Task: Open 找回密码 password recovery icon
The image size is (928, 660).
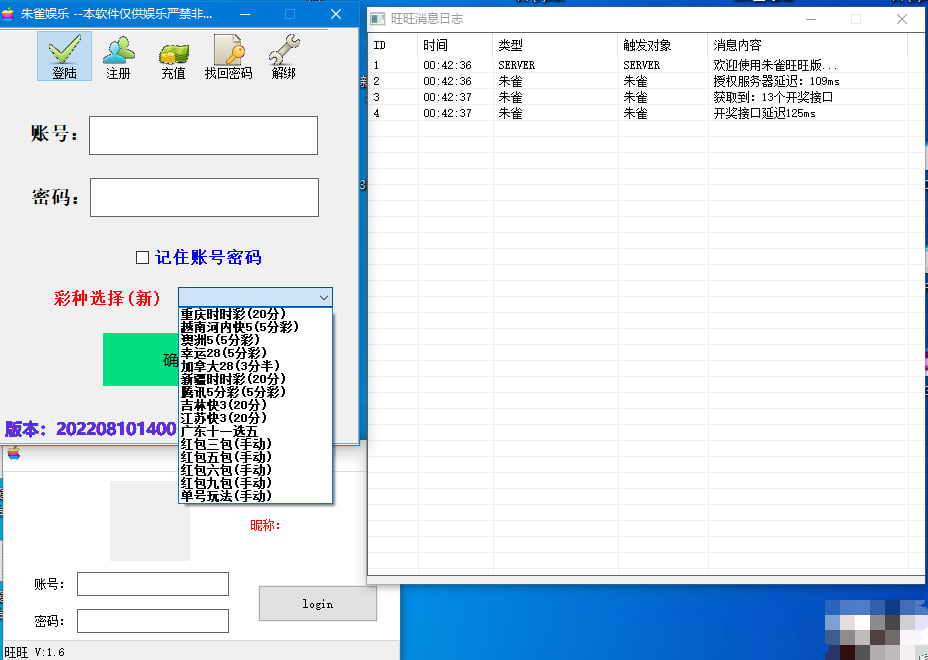Action: [228, 56]
